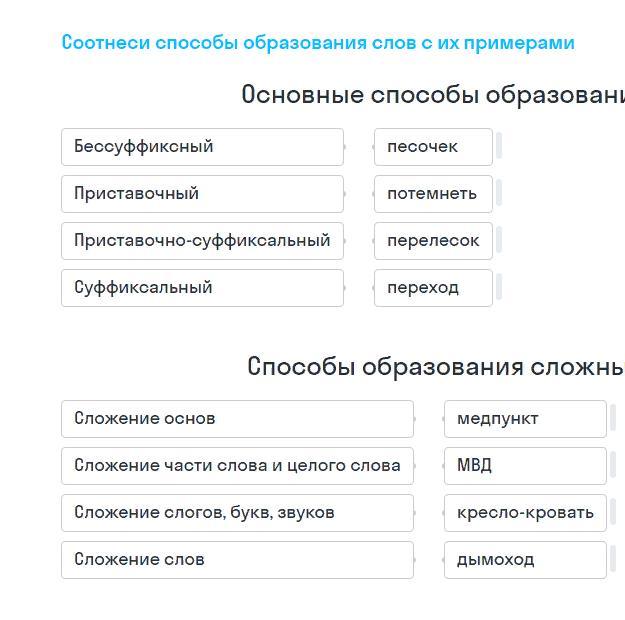Pick the word card 'медпункт'
Screen dimensions: 625x620
(525, 419)
